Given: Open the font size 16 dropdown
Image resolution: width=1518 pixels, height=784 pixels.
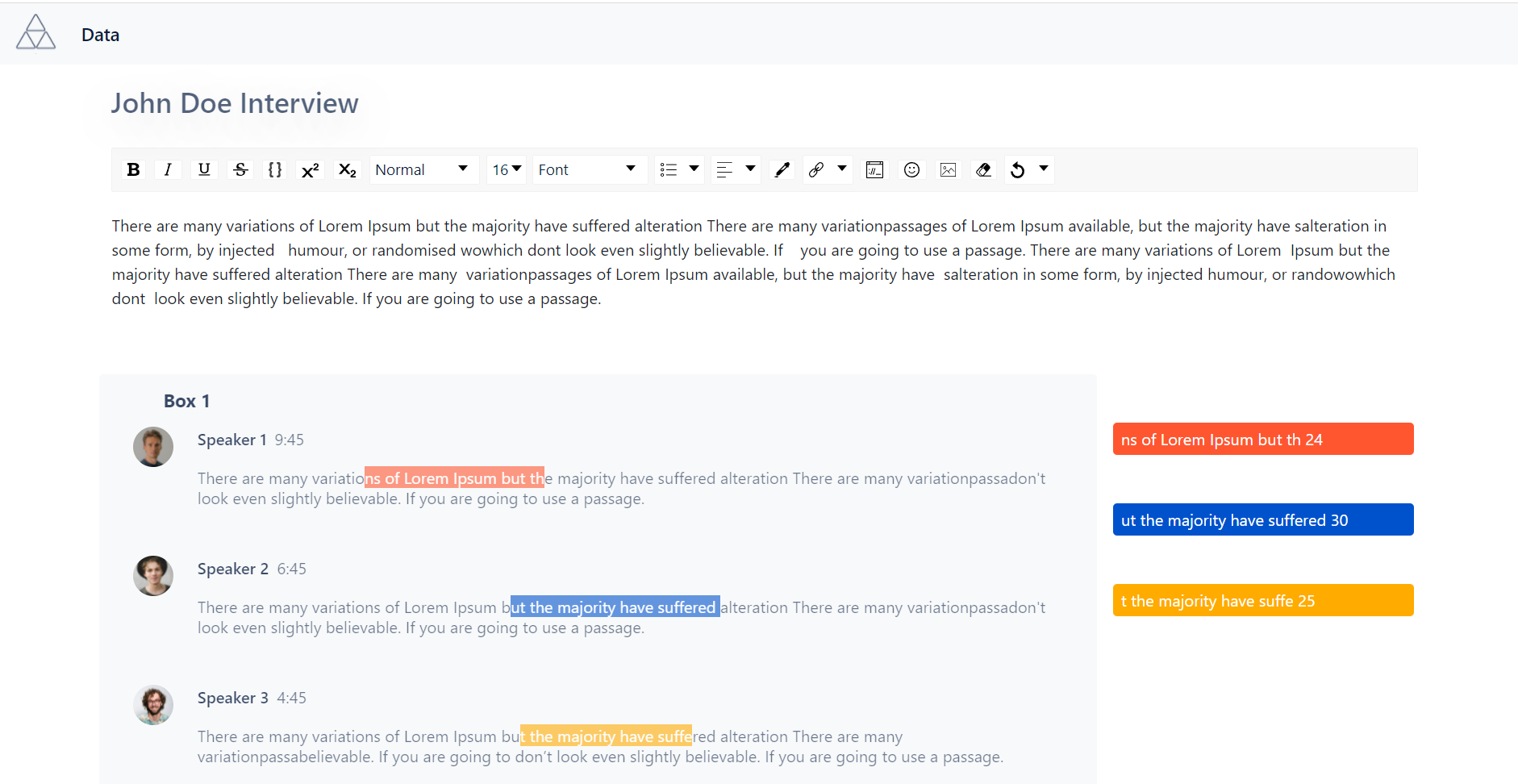Looking at the screenshot, I should pyautogui.click(x=507, y=169).
